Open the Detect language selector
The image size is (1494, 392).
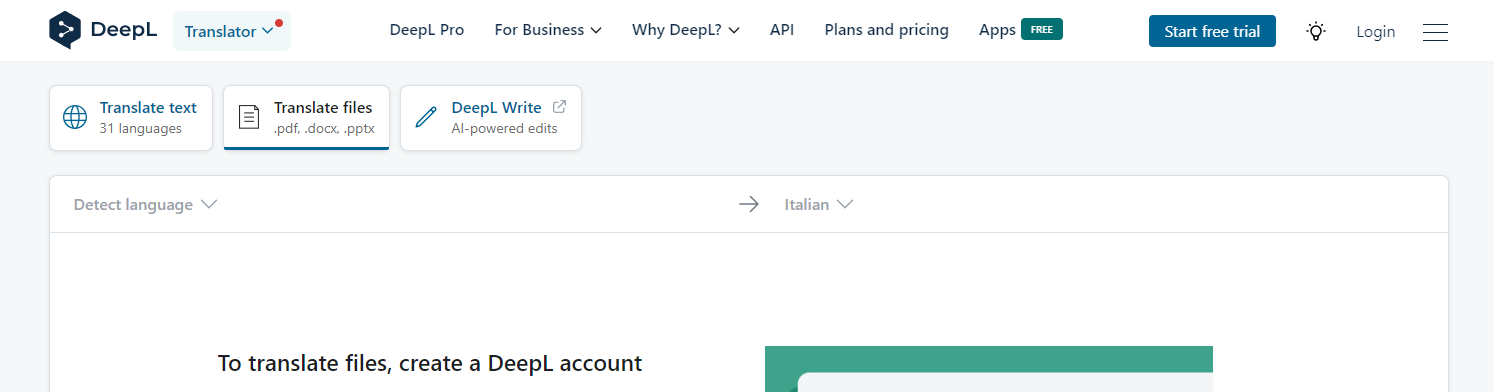point(146,204)
